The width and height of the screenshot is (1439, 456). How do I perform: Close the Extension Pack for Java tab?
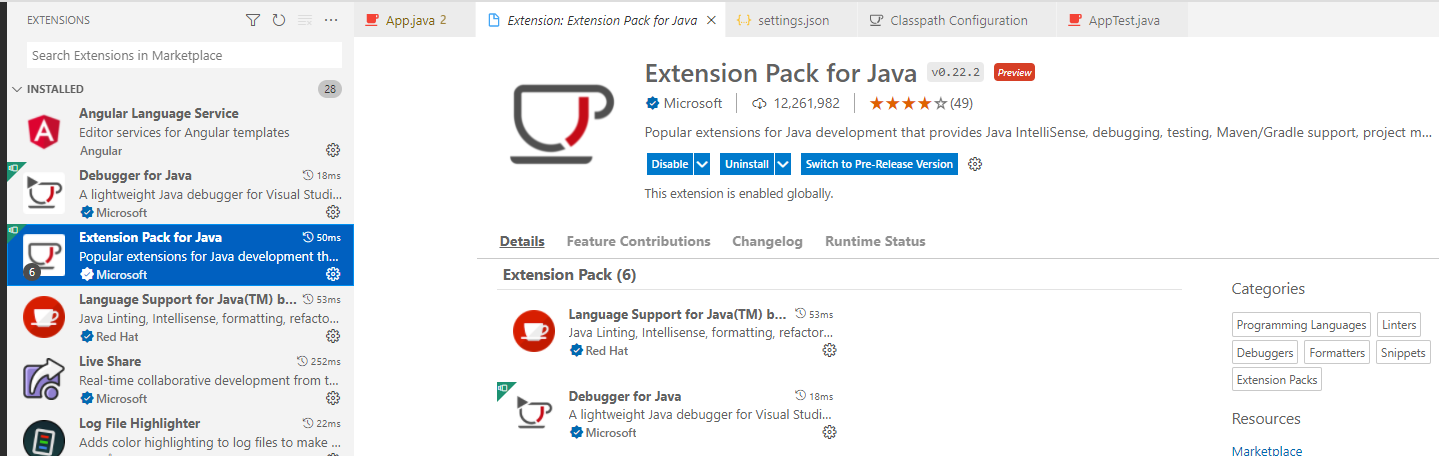(711, 20)
